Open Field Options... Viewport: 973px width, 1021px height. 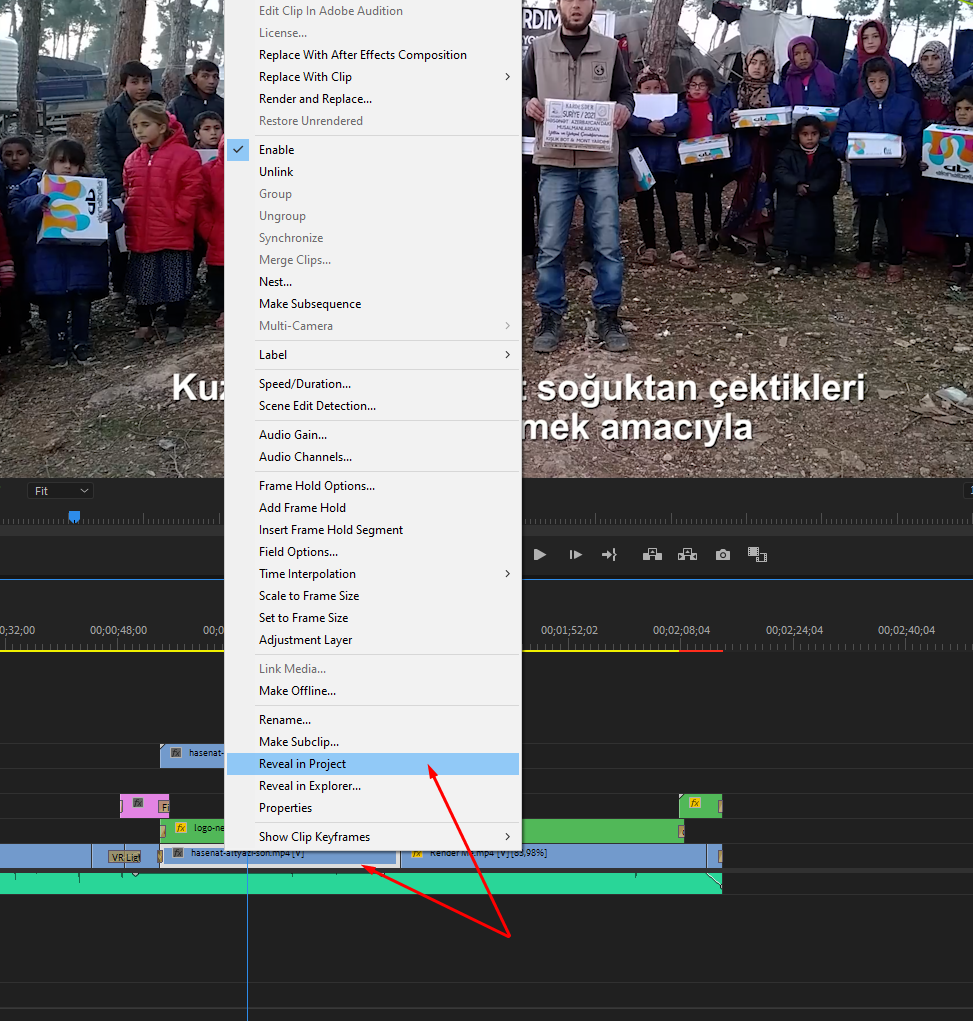pos(373,552)
